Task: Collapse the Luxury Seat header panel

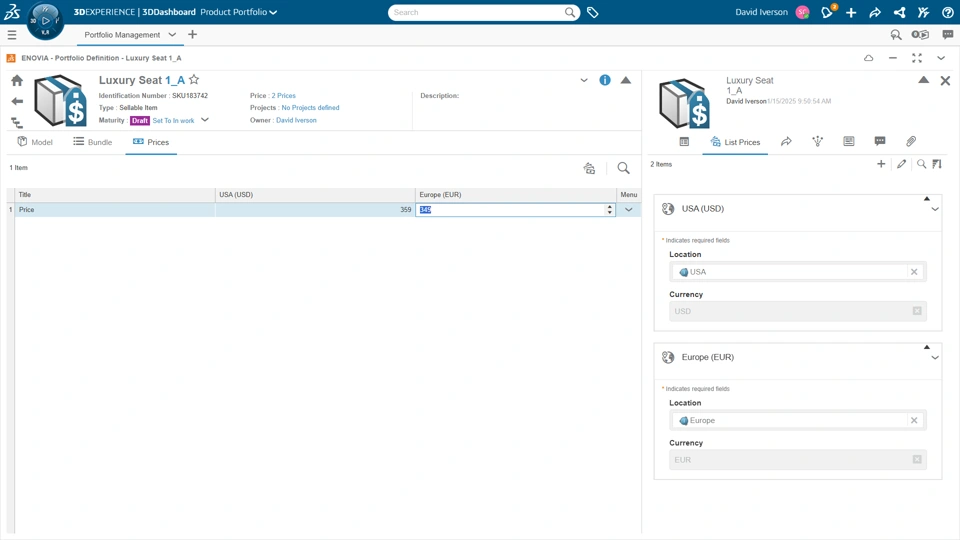Action: click(626, 80)
